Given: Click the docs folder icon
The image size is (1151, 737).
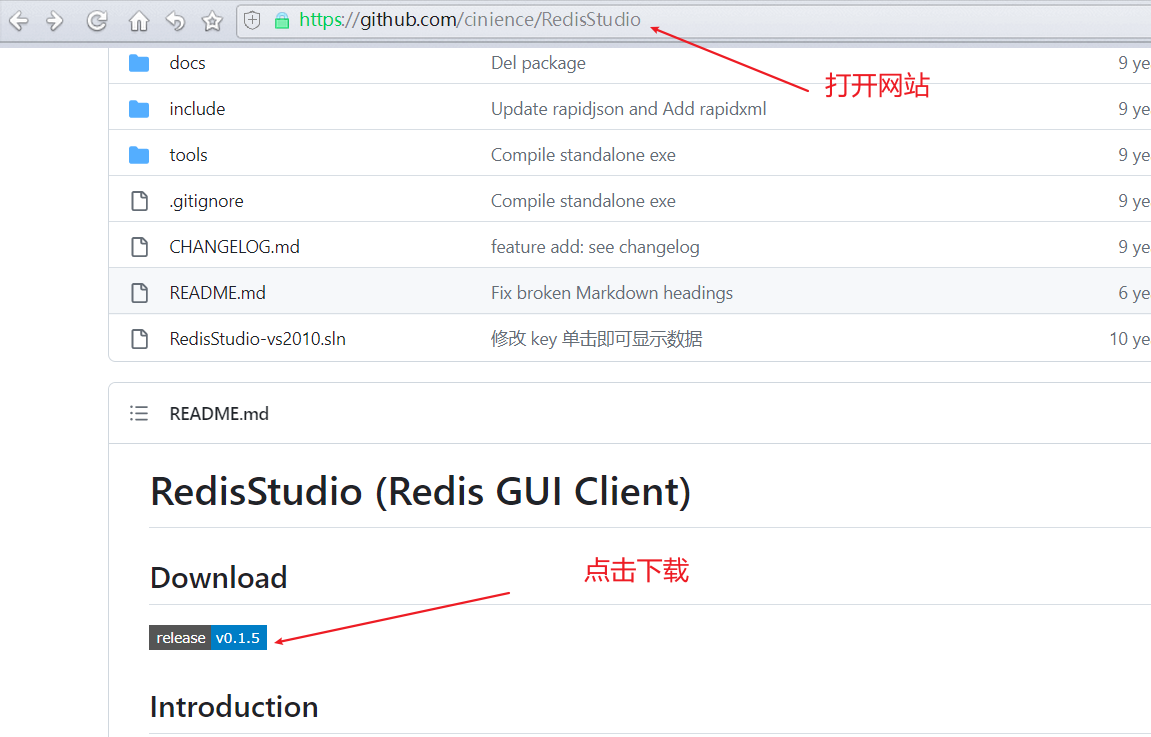Looking at the screenshot, I should tap(139, 63).
